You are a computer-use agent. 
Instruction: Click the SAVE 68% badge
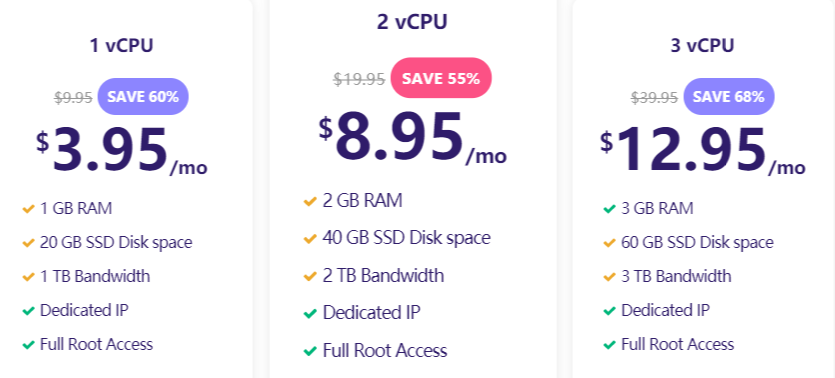(x=728, y=97)
